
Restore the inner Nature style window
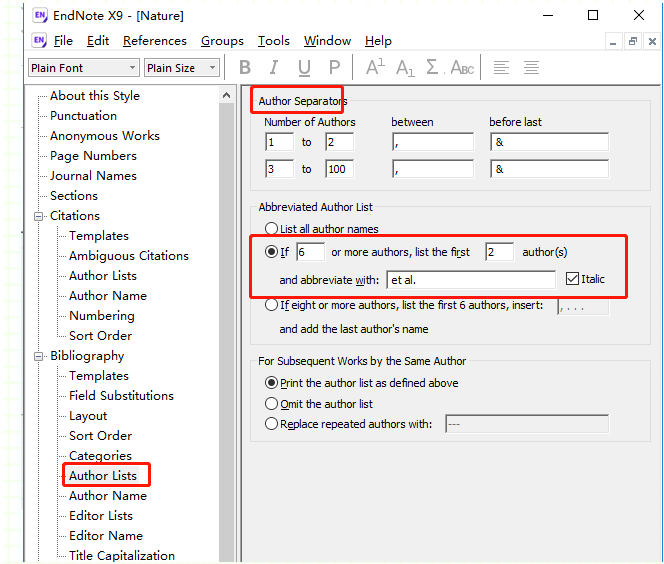[633, 41]
